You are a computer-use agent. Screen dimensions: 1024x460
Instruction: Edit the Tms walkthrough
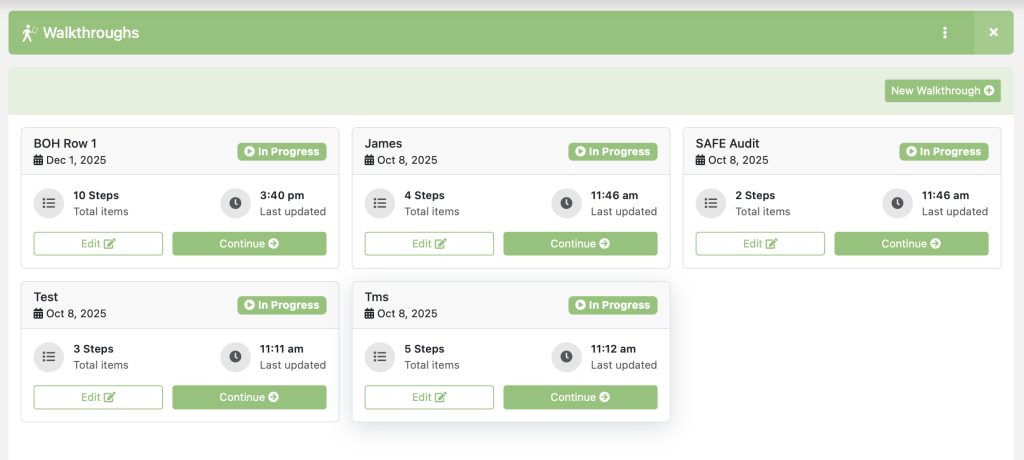point(429,398)
